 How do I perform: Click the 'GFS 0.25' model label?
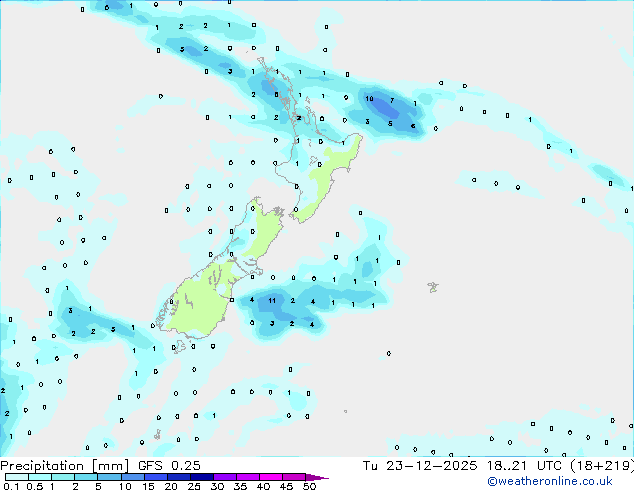pos(169,466)
